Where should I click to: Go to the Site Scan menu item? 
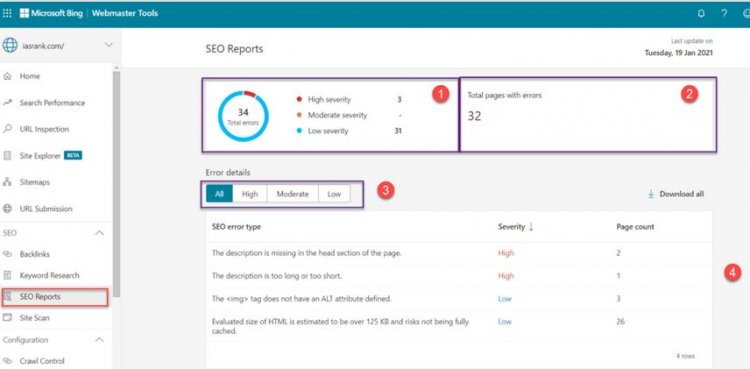(x=34, y=318)
